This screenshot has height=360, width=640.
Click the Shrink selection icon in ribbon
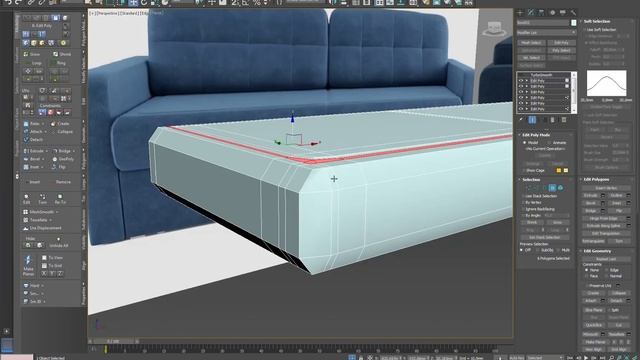(56, 54)
